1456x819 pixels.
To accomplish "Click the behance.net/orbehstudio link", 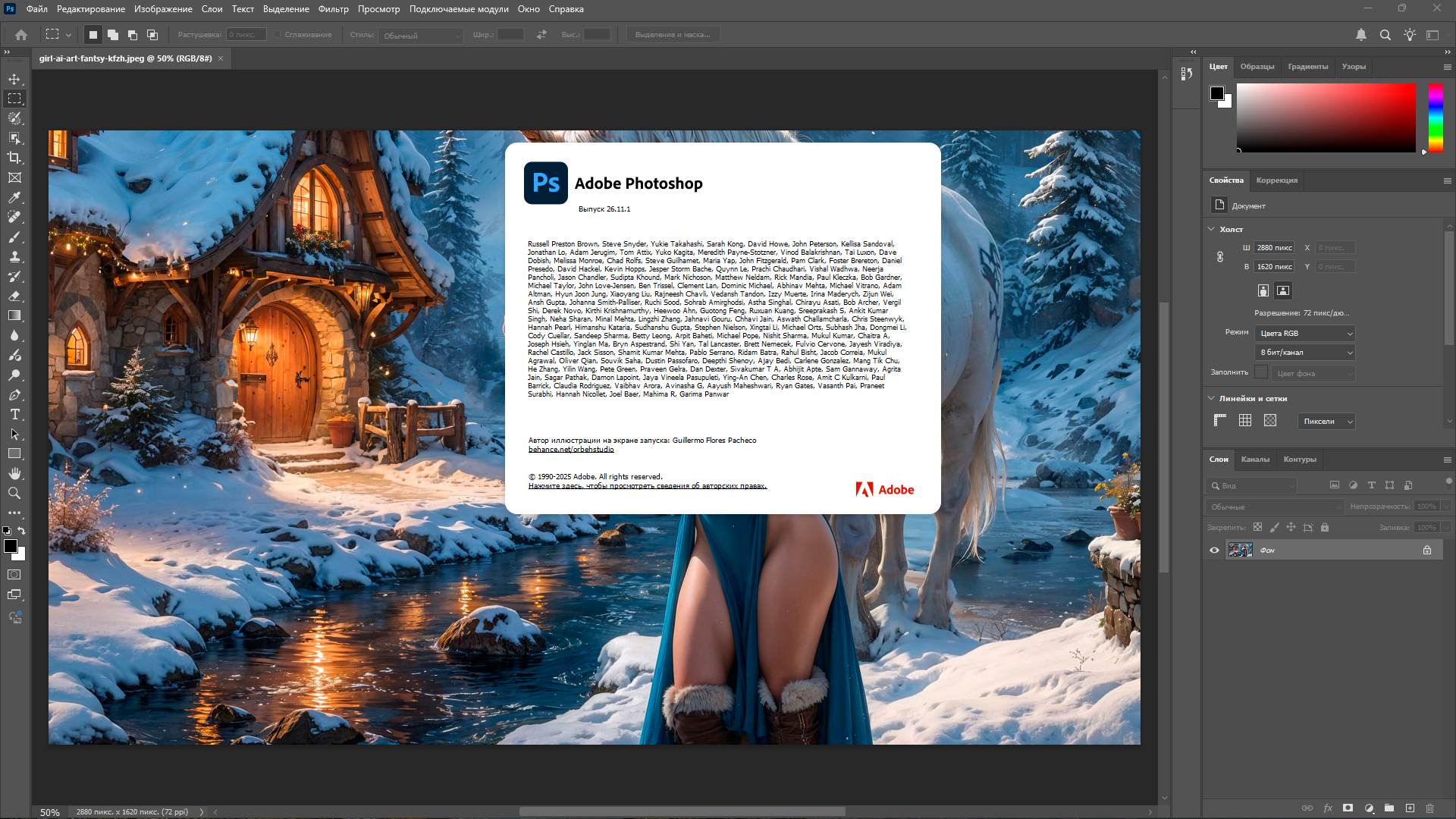I will (x=571, y=449).
